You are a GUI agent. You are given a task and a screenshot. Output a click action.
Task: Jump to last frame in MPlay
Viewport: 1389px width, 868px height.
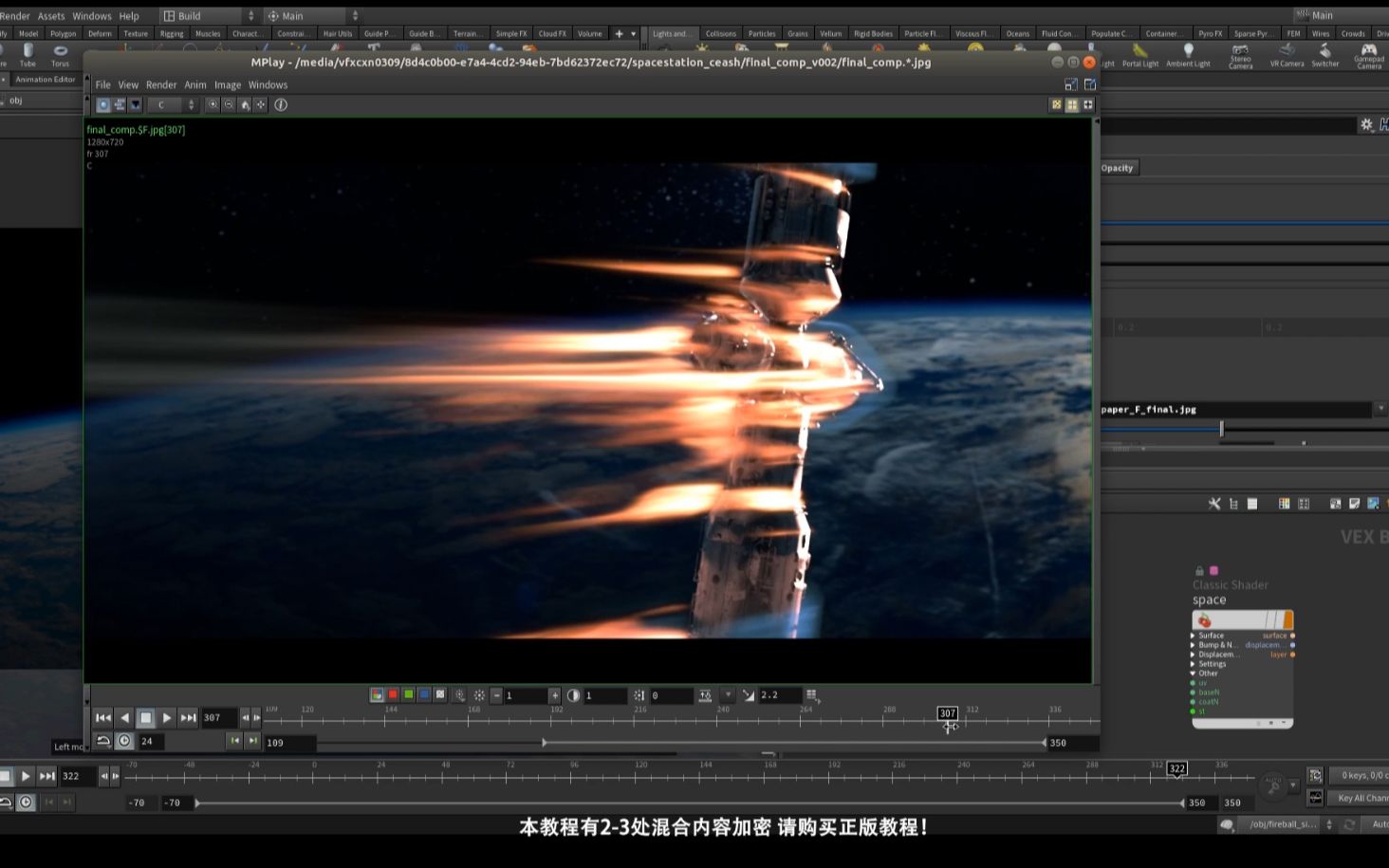click(x=188, y=718)
